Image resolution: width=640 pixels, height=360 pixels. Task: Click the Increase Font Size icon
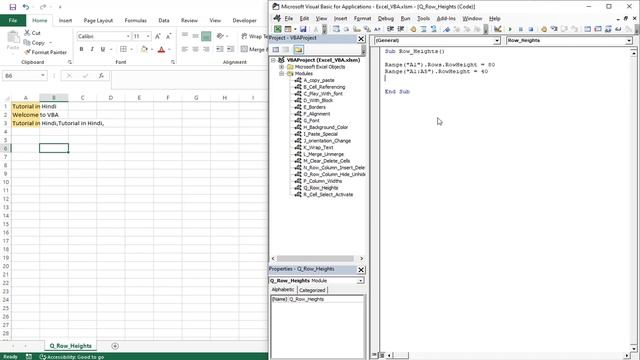click(x=158, y=36)
